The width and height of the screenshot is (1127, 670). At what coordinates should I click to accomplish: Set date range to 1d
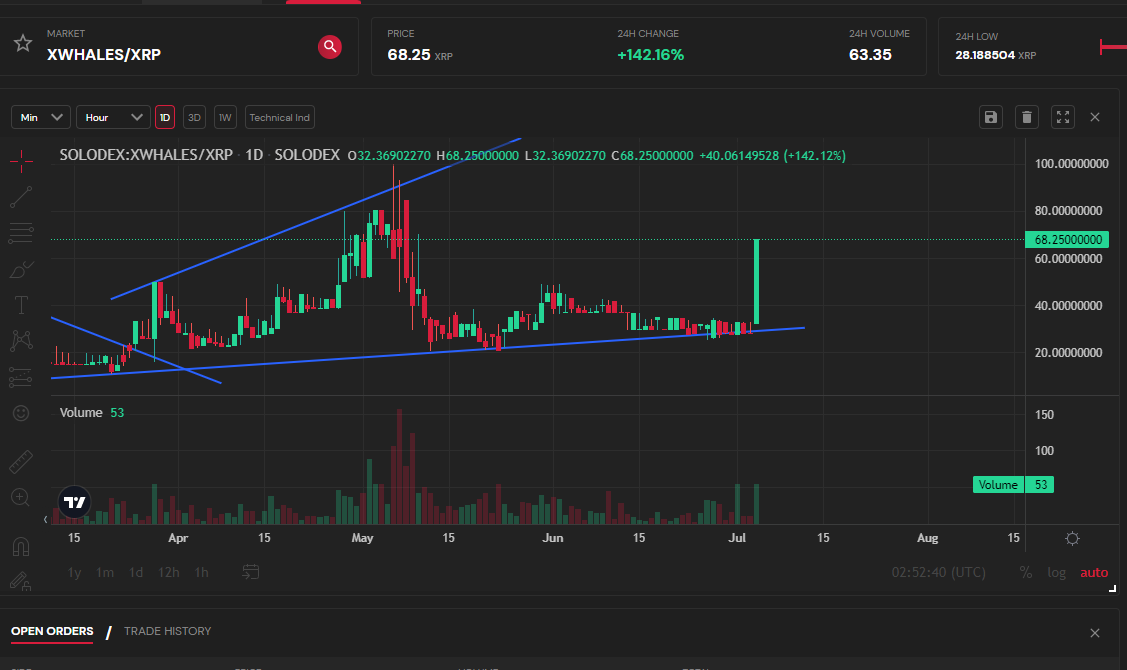point(136,572)
